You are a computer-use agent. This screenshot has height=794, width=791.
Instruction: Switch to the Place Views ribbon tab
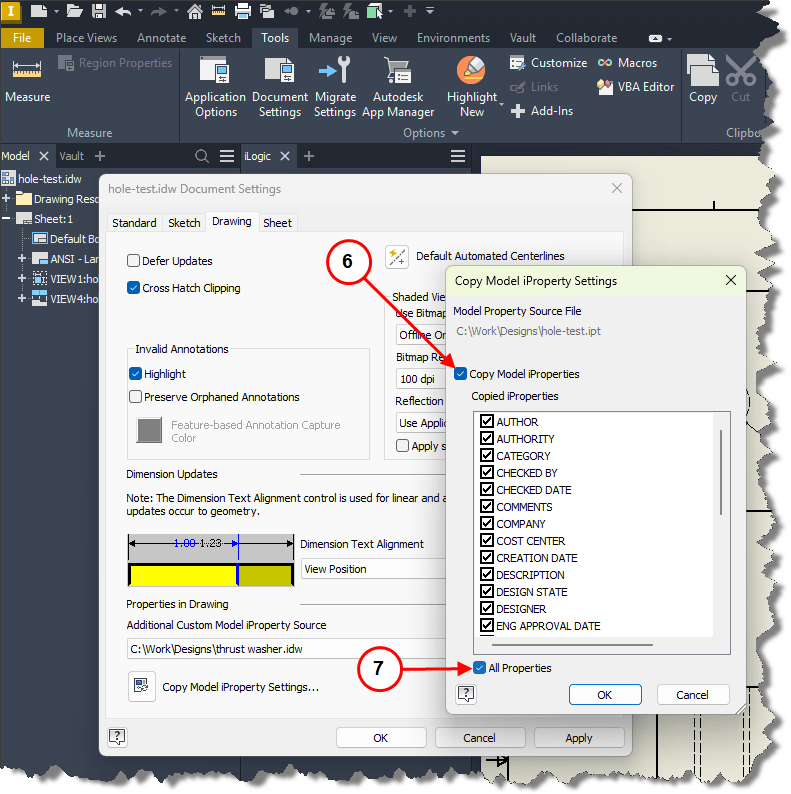coord(87,38)
